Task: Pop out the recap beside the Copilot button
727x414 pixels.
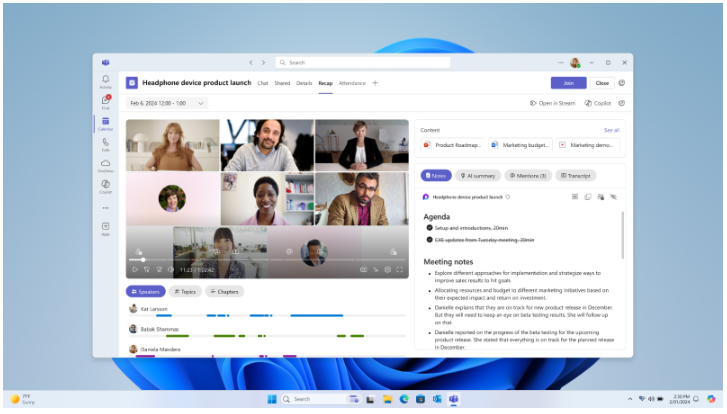Action: click(622, 103)
